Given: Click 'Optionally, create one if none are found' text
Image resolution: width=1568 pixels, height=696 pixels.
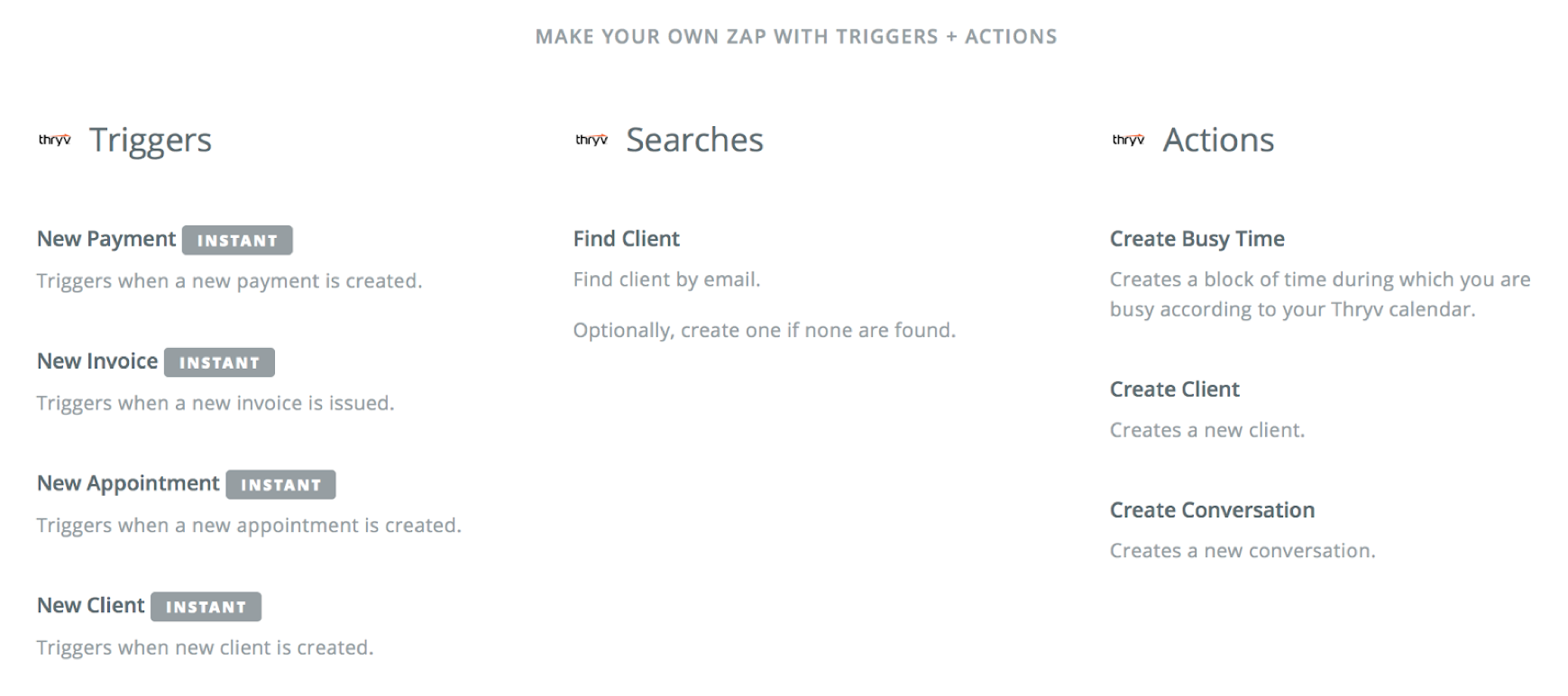Looking at the screenshot, I should click(765, 330).
